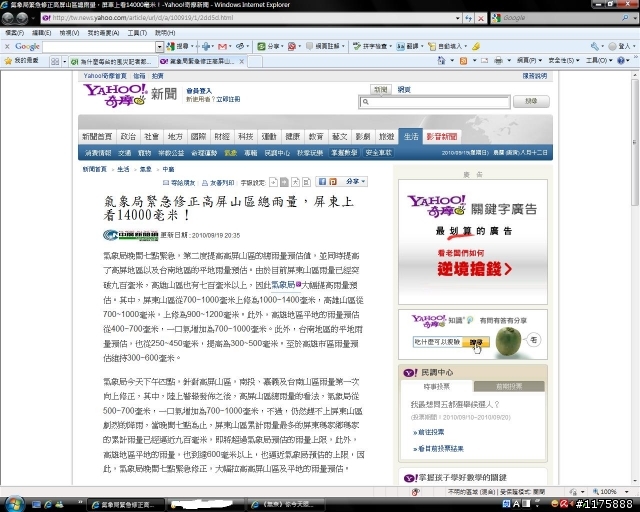
Task: Click the 會員登入 member login link
Action: (x=199, y=91)
